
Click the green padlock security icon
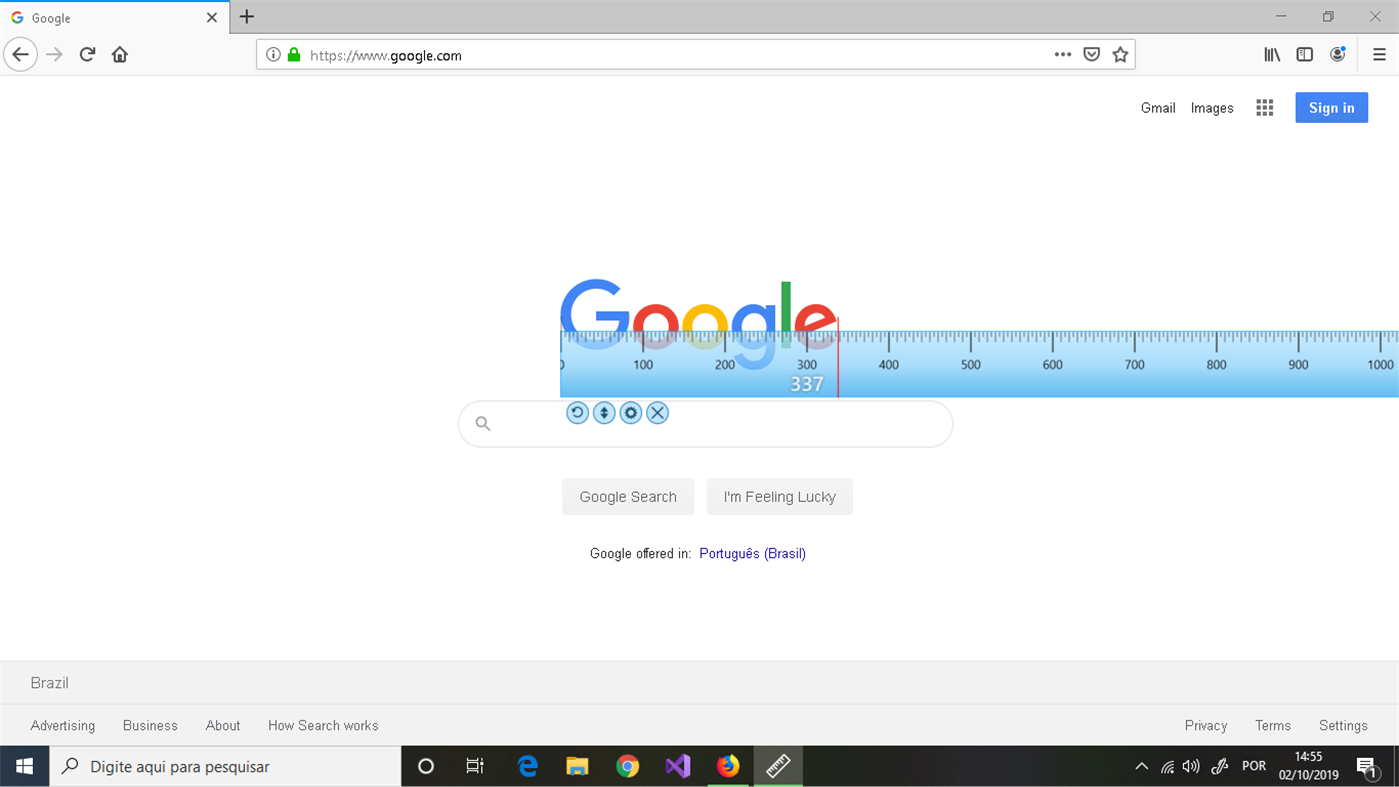294,55
